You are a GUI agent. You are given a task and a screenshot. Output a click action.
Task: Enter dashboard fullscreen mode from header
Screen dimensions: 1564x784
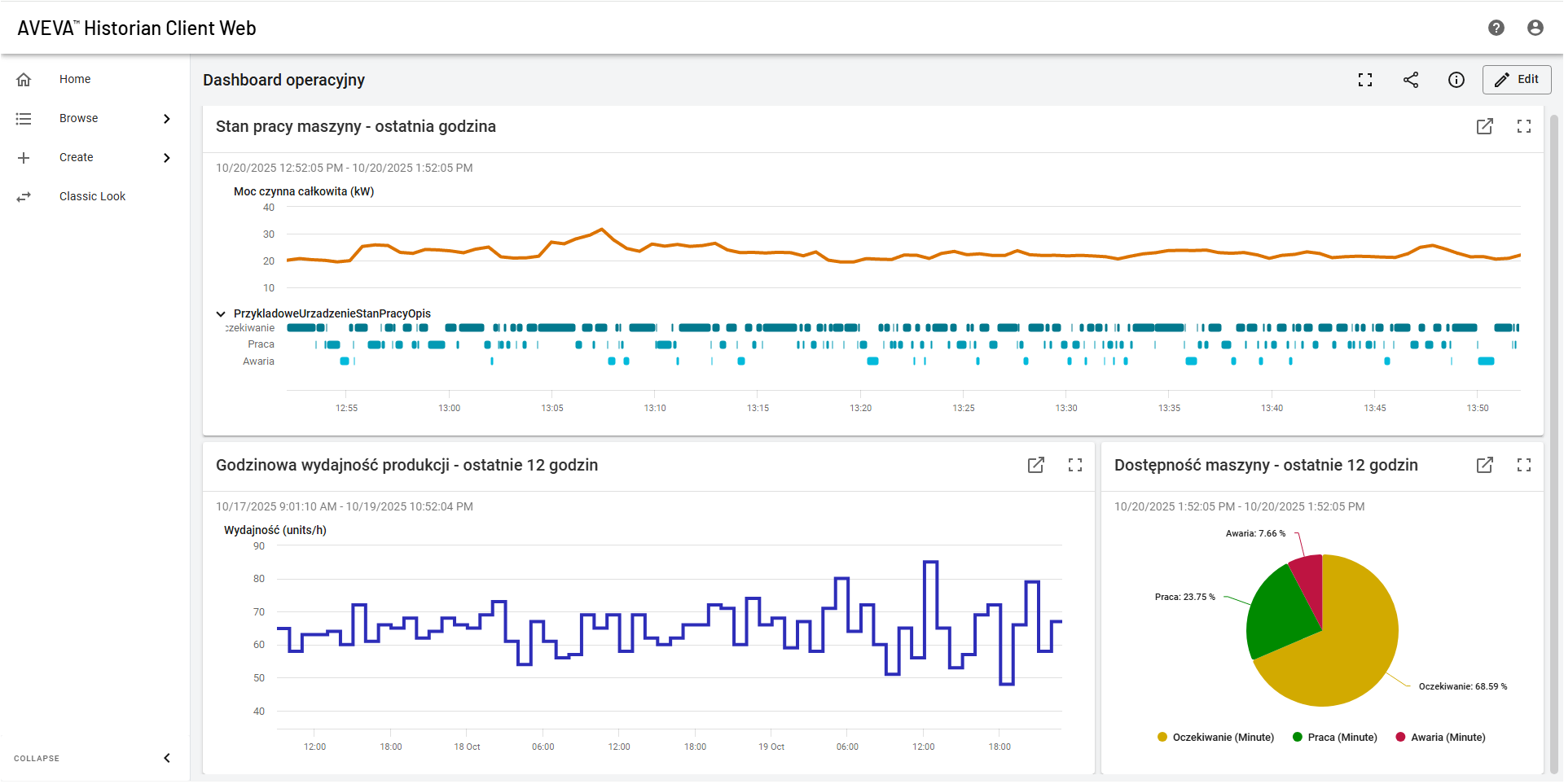click(1365, 80)
